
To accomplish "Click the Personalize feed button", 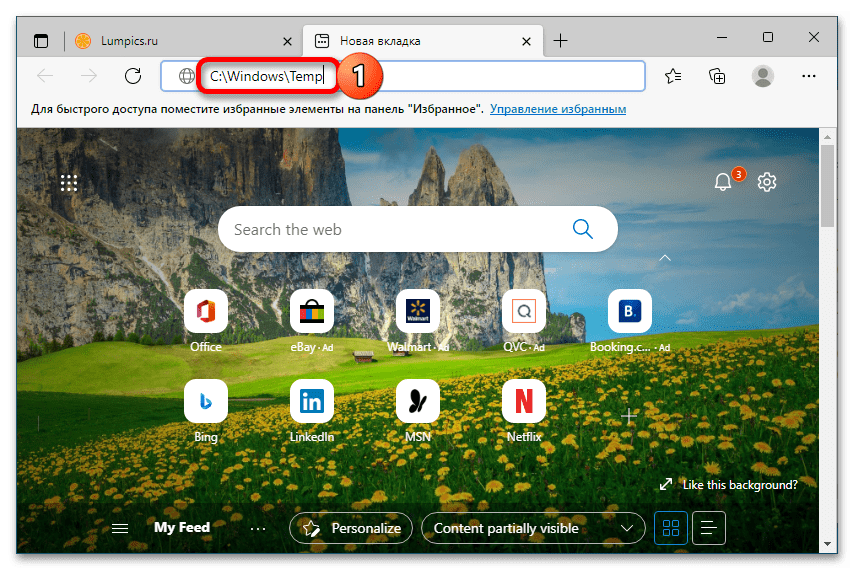I will tap(352, 528).
